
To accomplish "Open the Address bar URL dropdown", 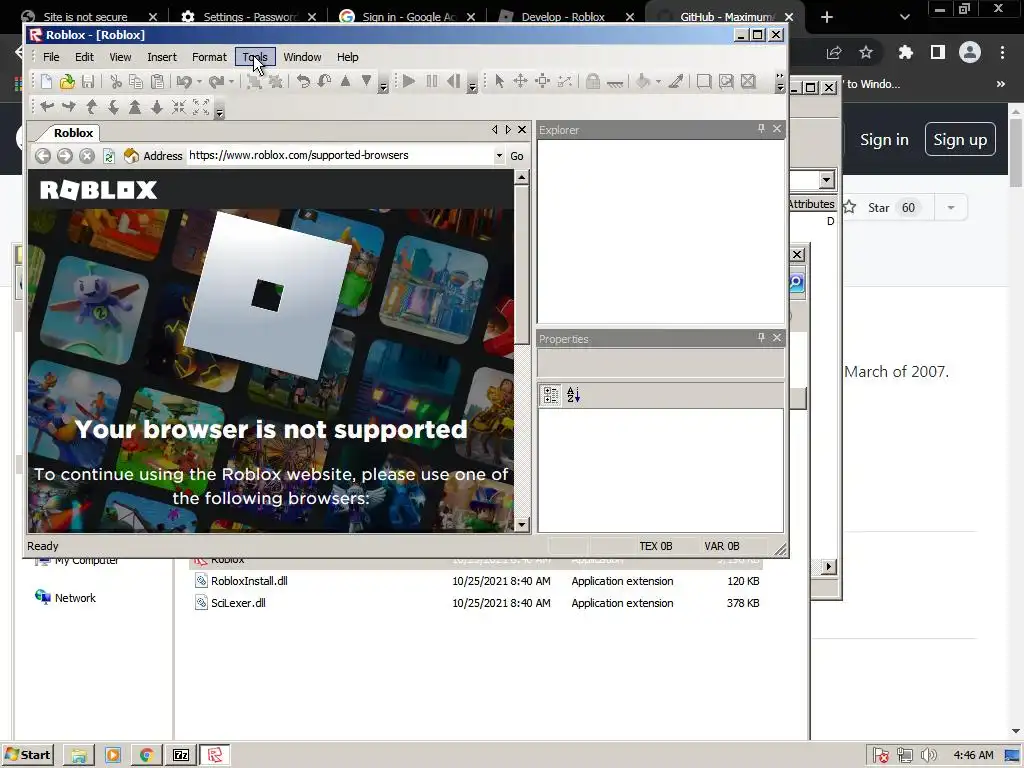I will point(499,155).
